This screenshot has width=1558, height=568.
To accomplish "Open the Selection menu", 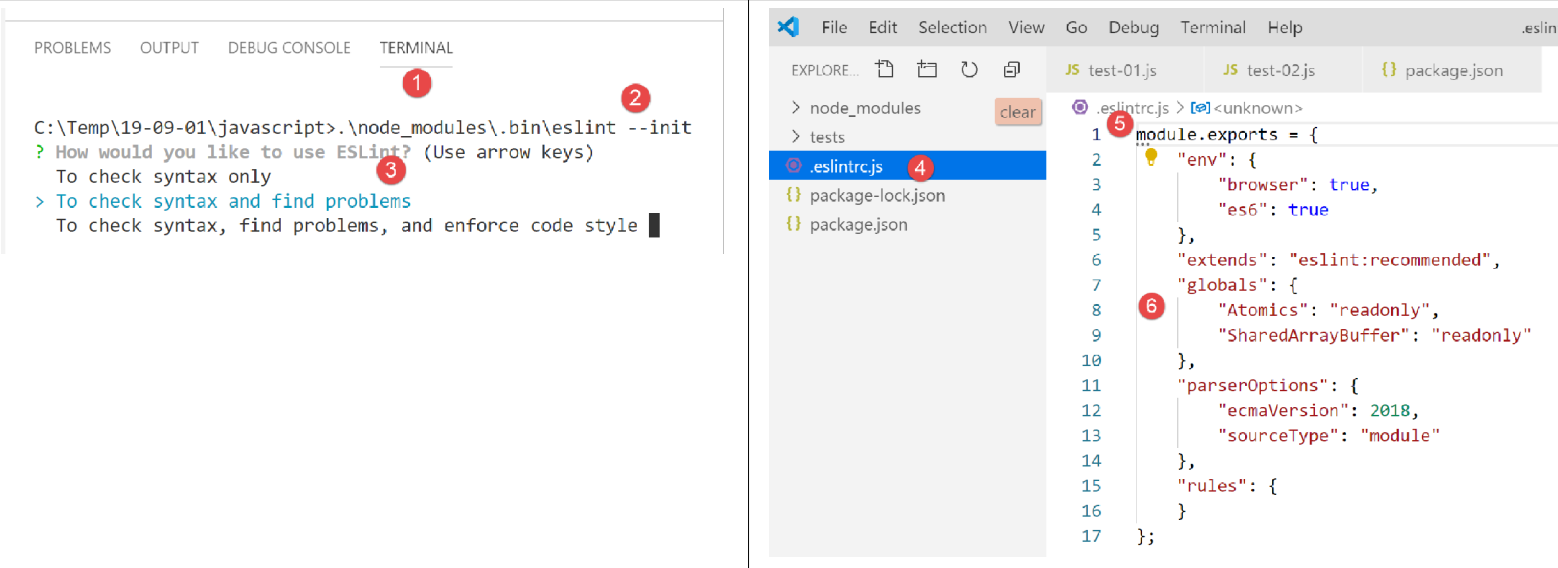I will click(x=952, y=28).
